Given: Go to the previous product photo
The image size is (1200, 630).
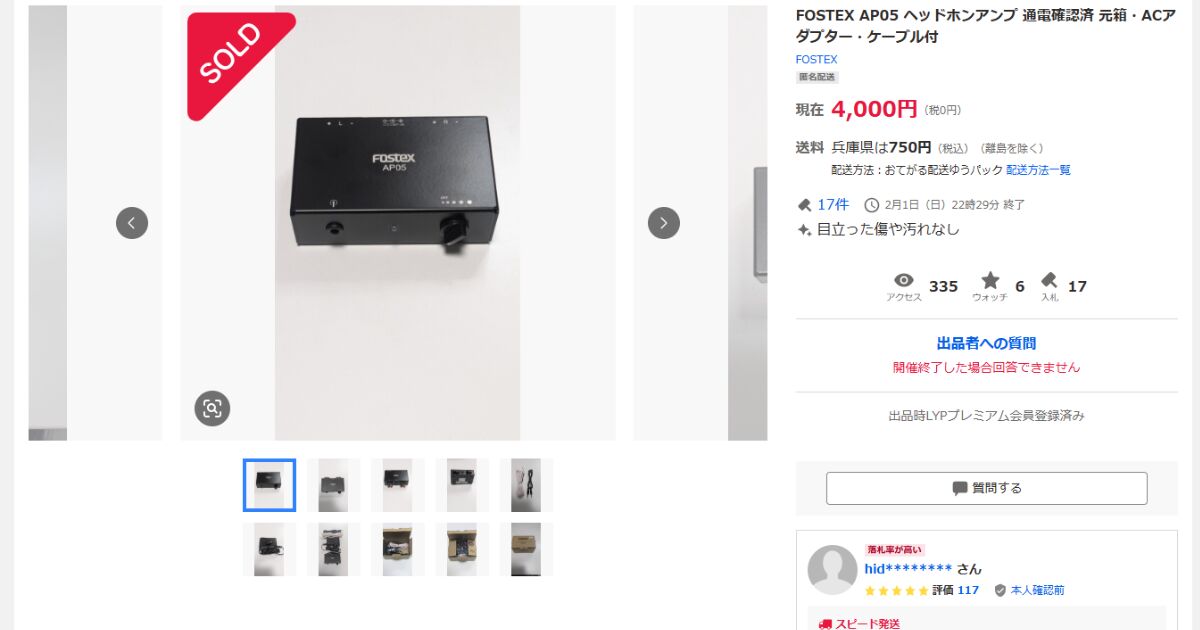Looking at the screenshot, I should [x=132, y=222].
